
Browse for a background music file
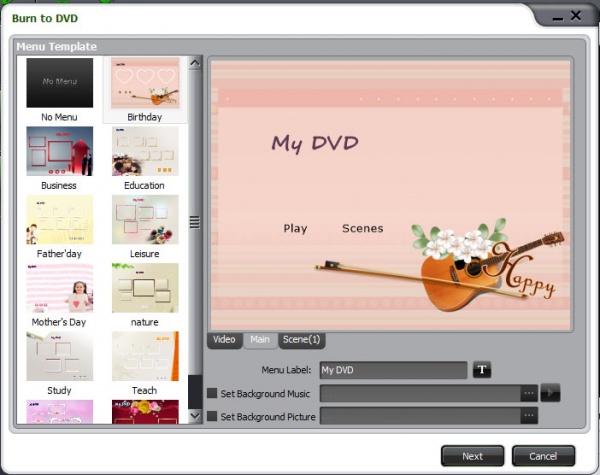[x=529, y=393]
